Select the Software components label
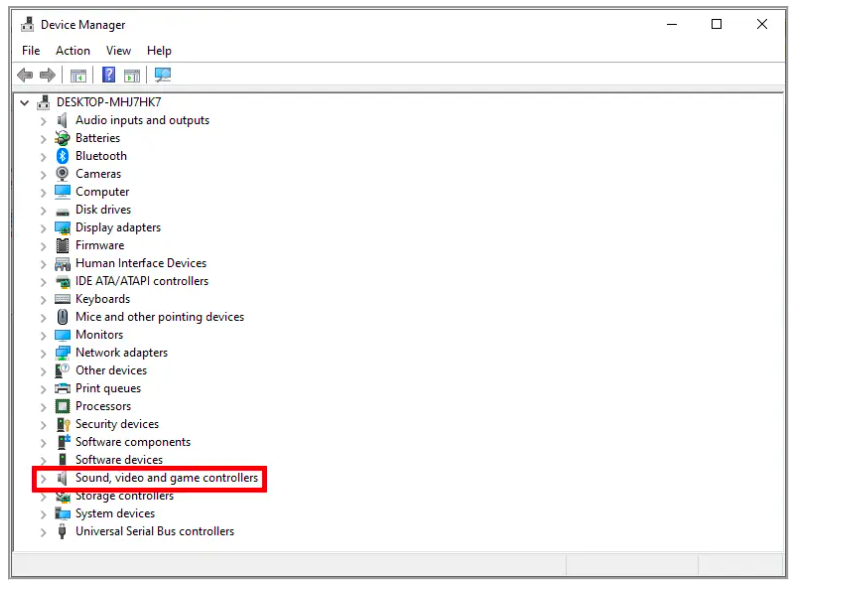841x590 pixels. point(133,442)
